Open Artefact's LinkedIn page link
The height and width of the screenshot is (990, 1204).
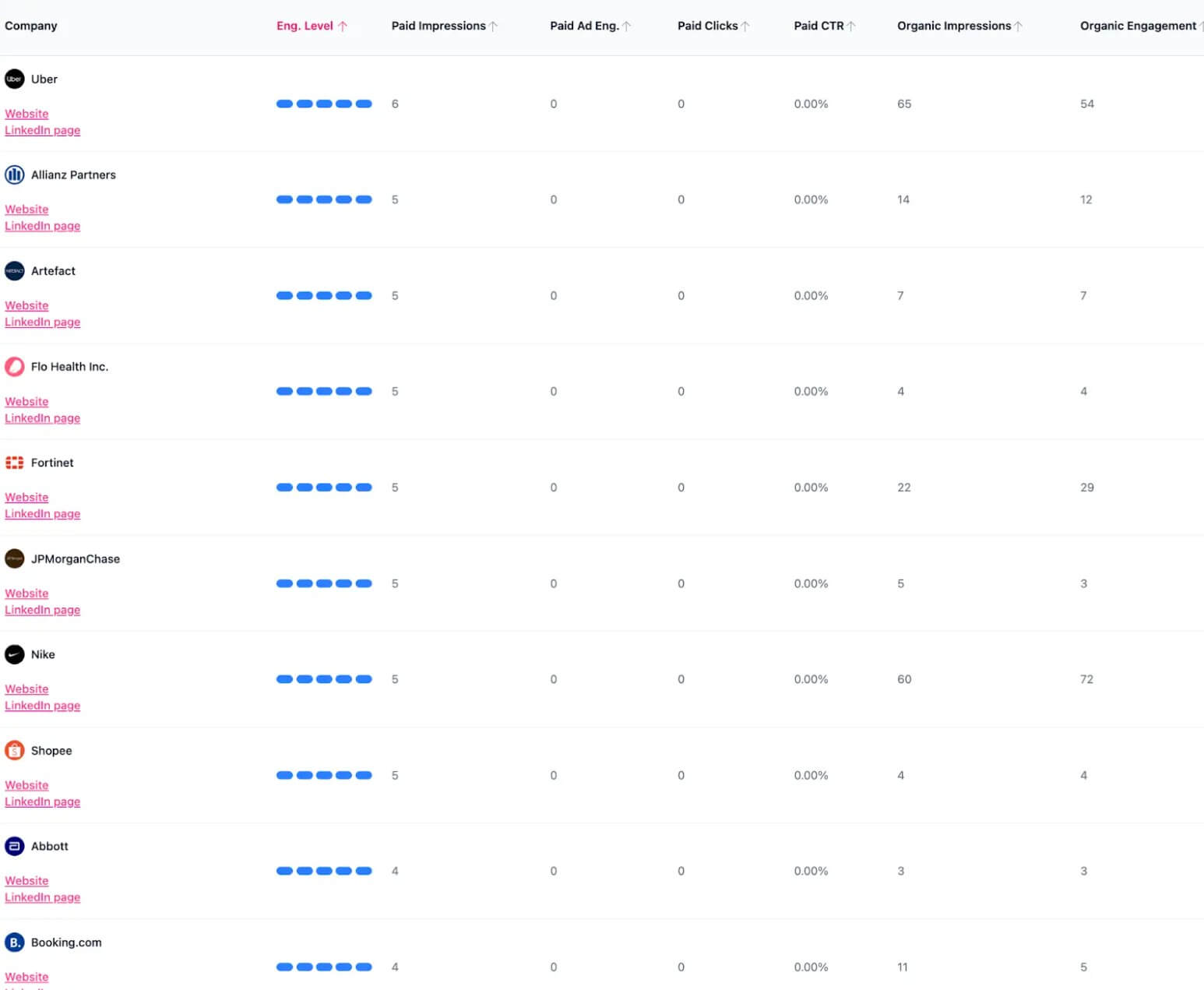pyautogui.click(x=43, y=322)
